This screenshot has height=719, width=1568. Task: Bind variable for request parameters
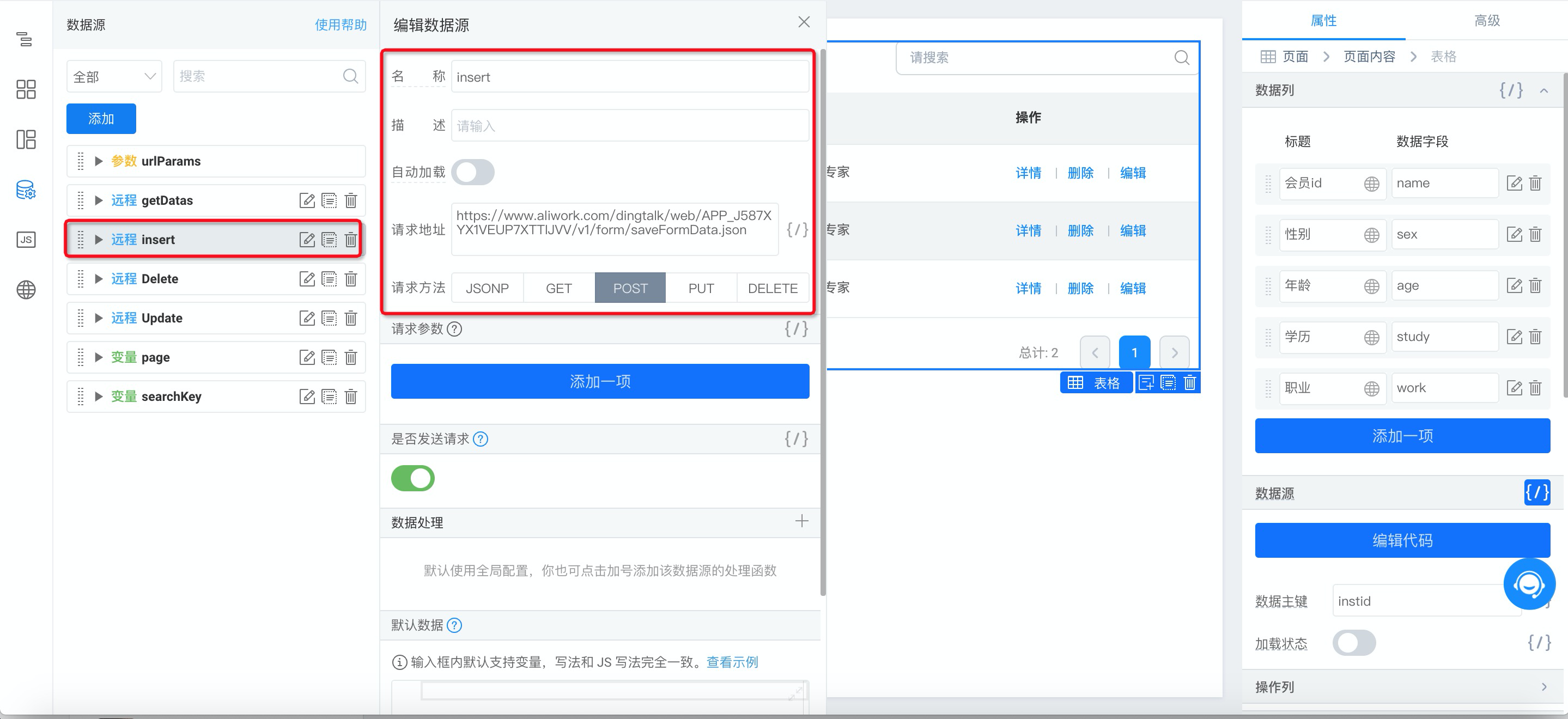point(796,329)
